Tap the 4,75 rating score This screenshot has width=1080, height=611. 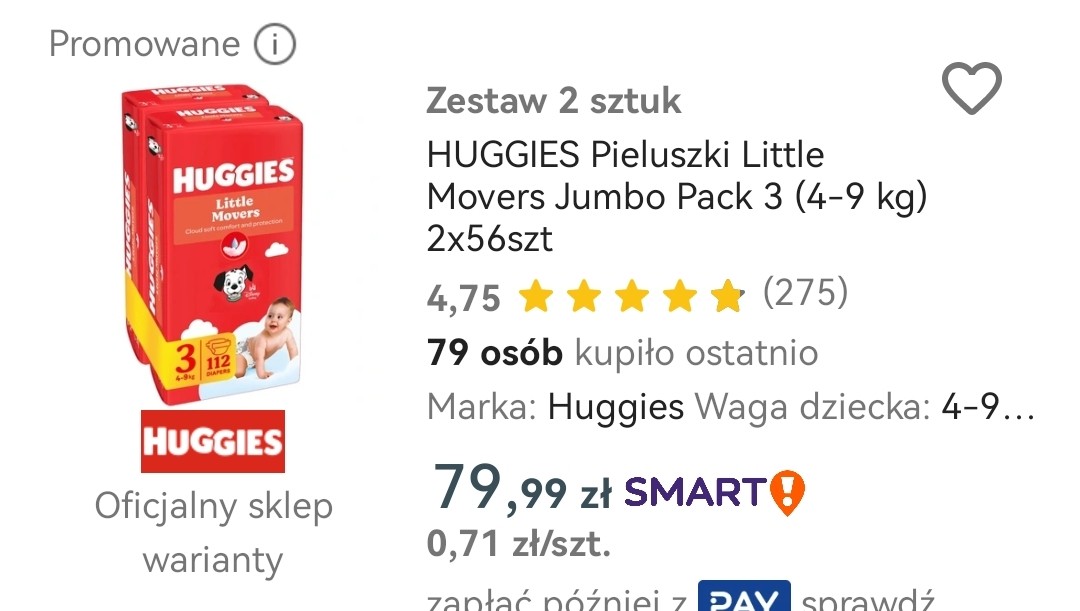464,298
